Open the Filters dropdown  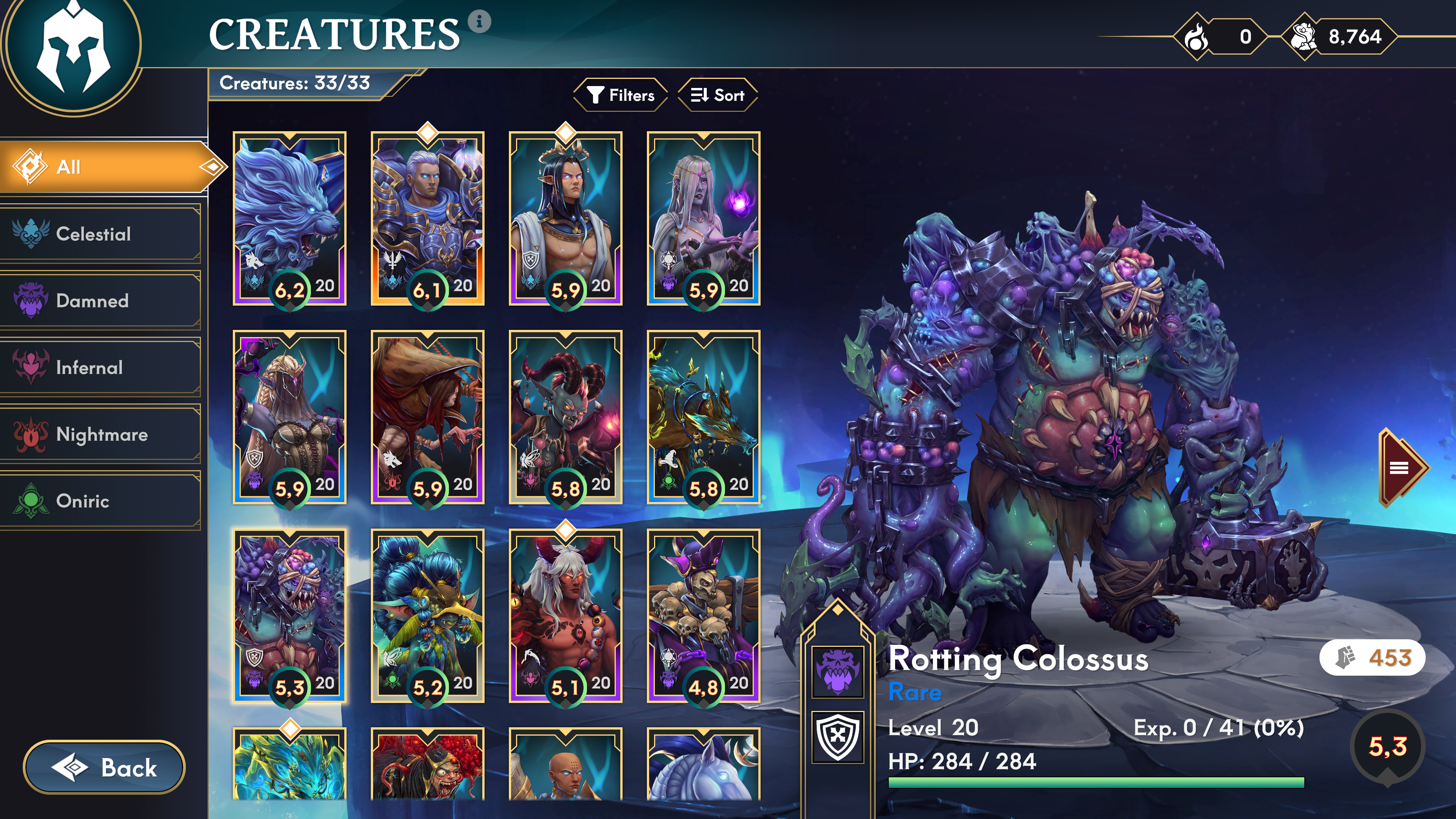pyautogui.click(x=621, y=95)
